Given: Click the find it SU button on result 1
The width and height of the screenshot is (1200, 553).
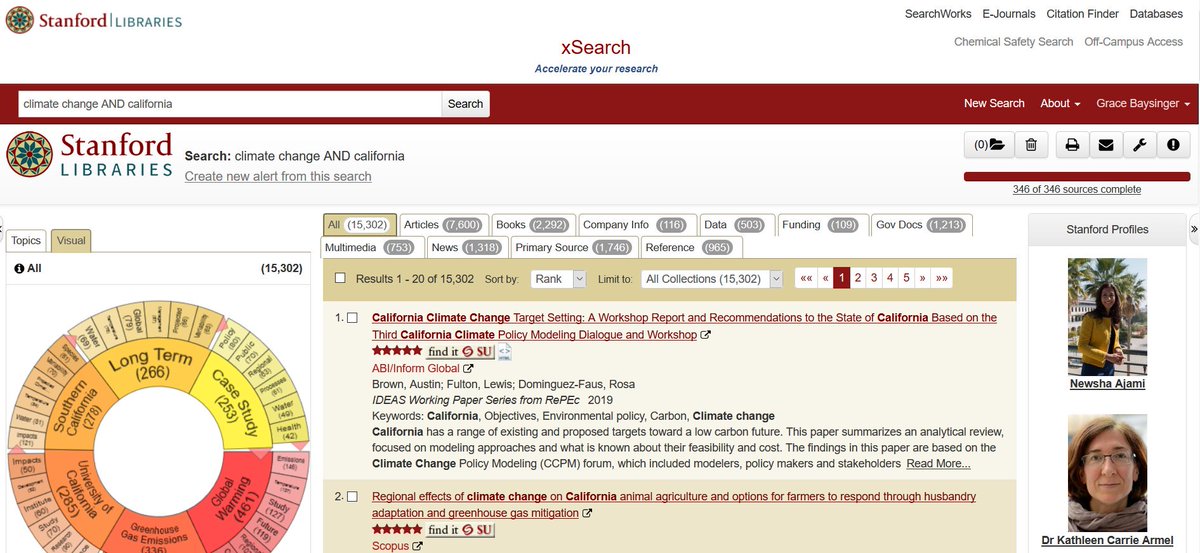Looking at the screenshot, I should point(460,351).
